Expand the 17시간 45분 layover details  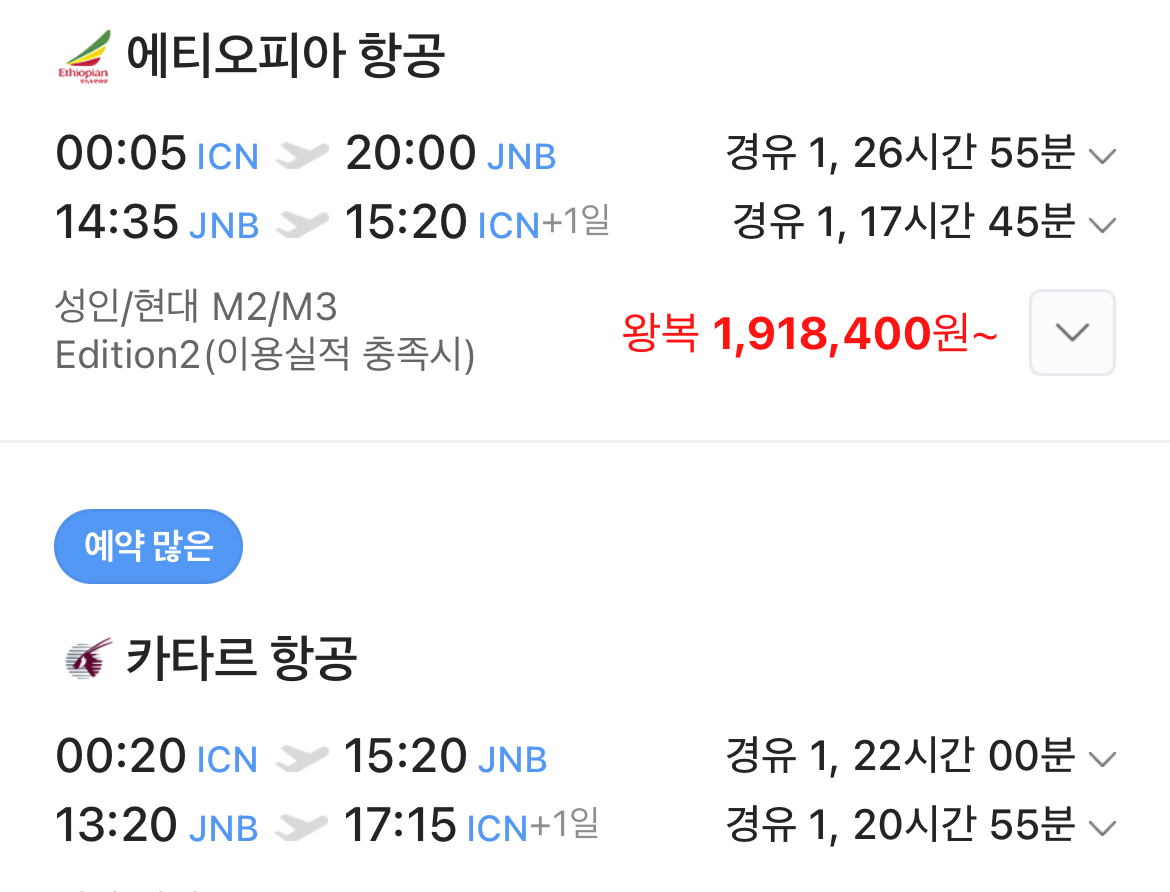(1101, 225)
